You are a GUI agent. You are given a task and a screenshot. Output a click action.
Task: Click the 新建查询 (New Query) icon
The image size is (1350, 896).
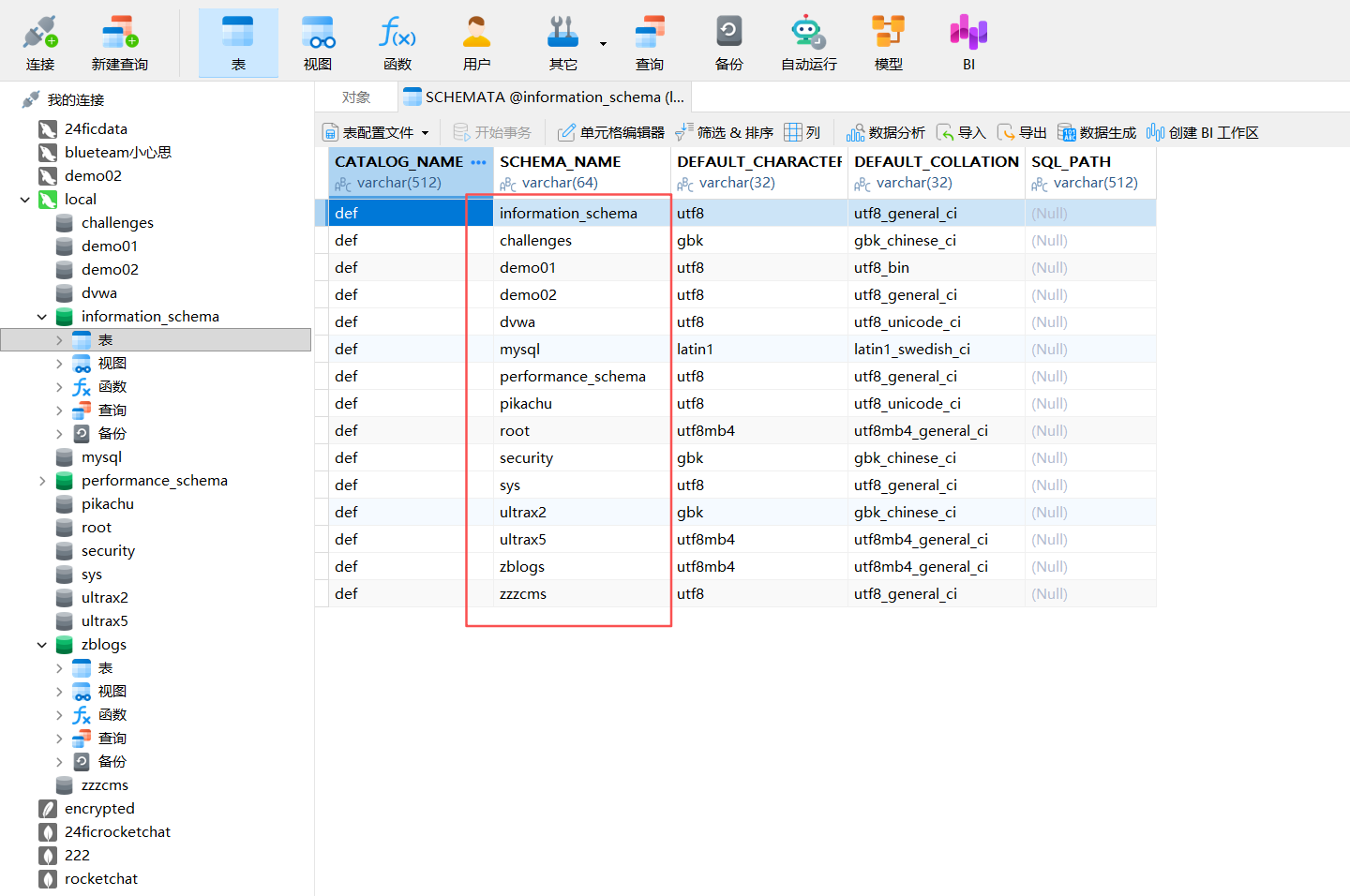tap(120, 43)
